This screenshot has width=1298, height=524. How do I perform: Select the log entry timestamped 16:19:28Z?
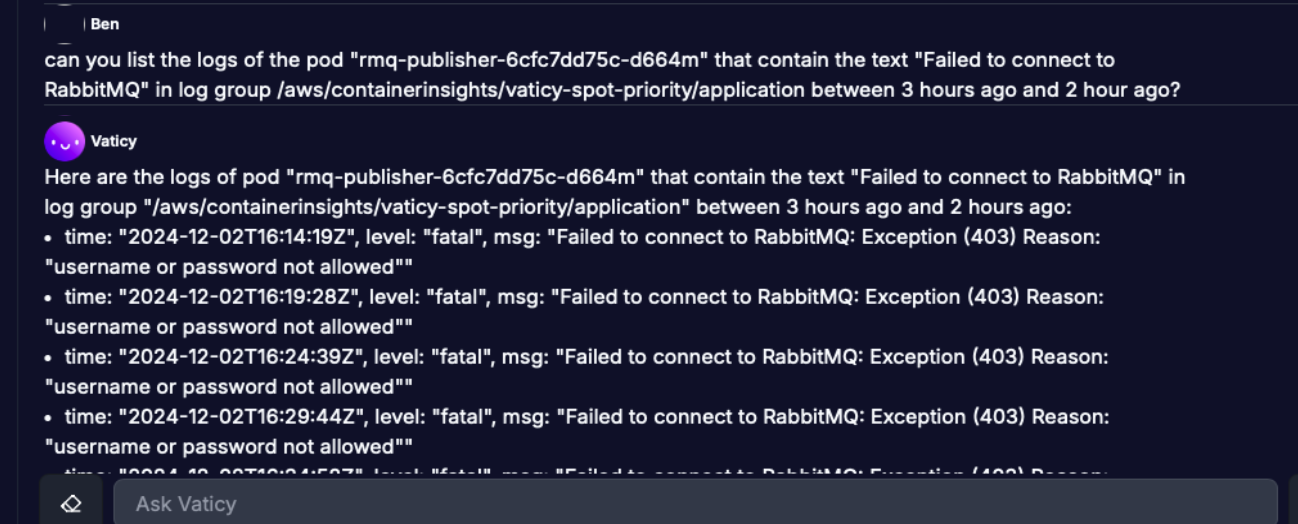[575, 312]
